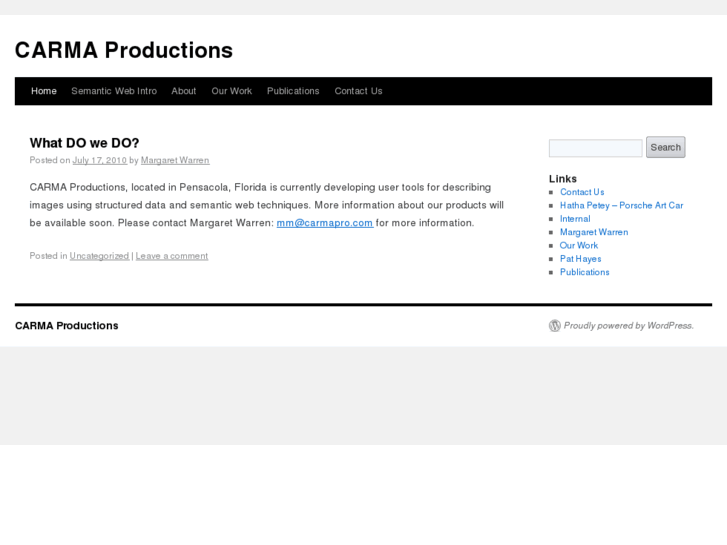This screenshot has height=545, width=727.
Task: Open the Home menu item
Action: point(44,91)
